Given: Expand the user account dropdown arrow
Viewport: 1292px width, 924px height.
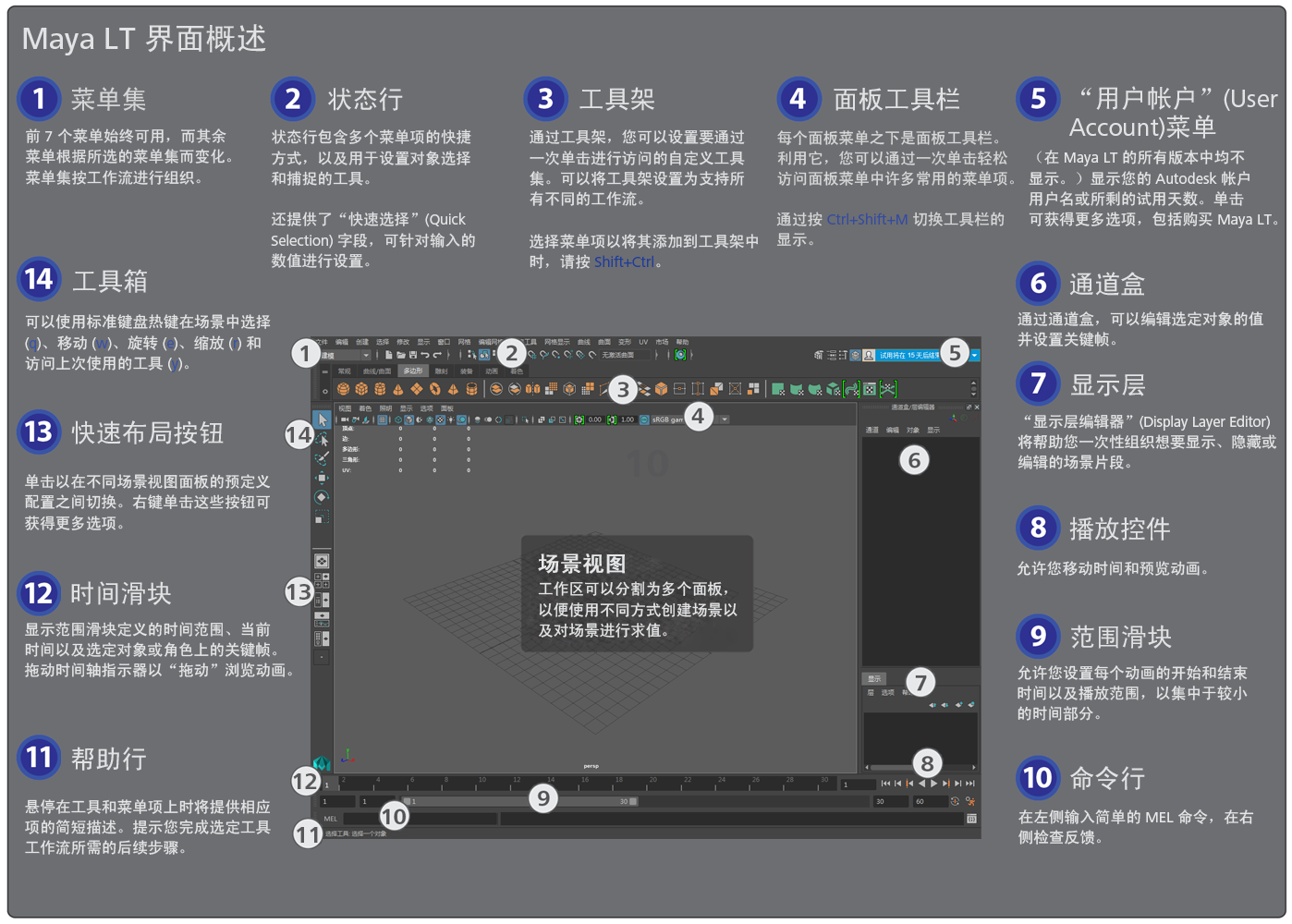Looking at the screenshot, I should pyautogui.click(x=974, y=355).
